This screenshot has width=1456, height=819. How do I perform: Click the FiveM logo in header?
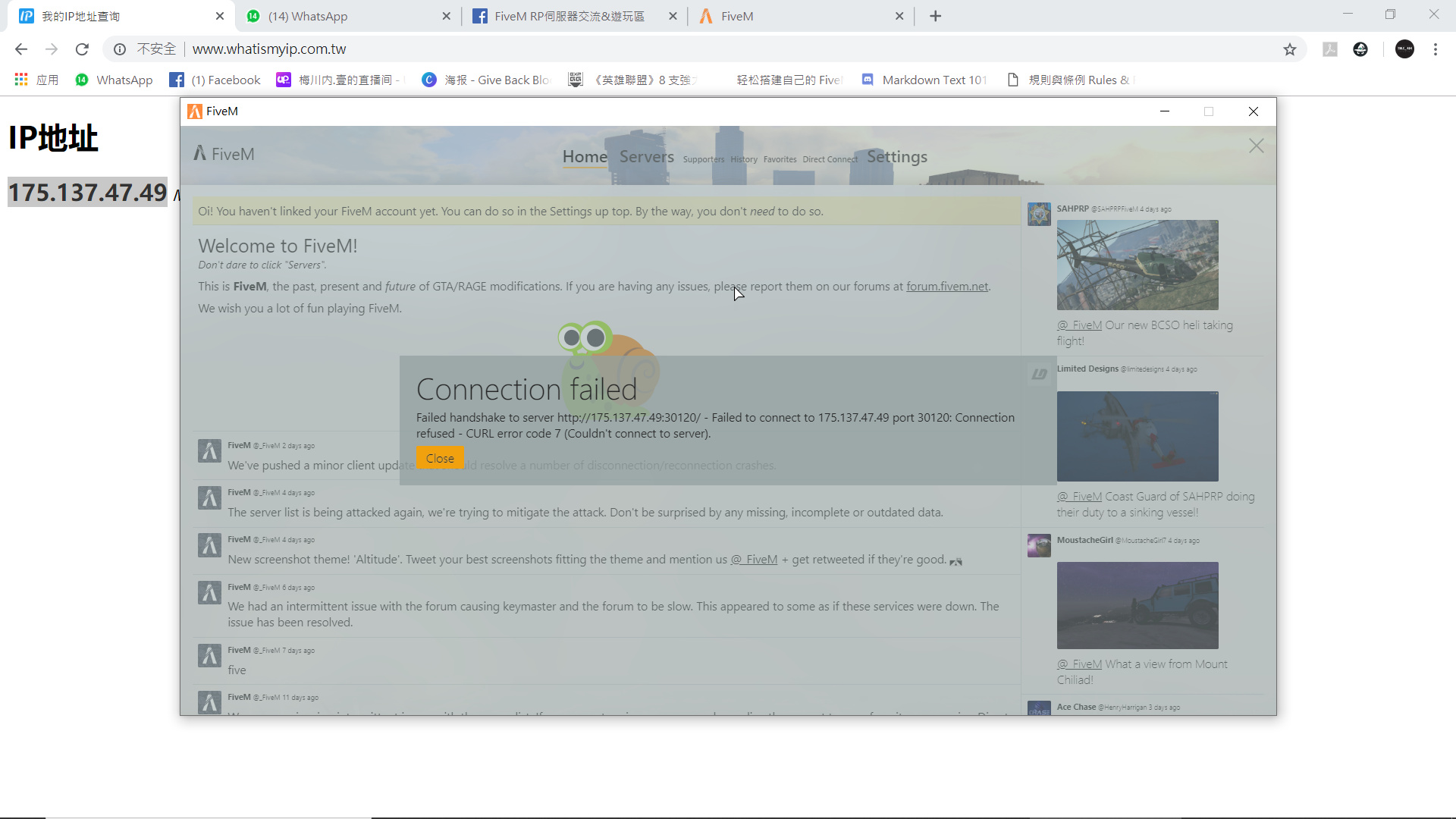click(224, 154)
